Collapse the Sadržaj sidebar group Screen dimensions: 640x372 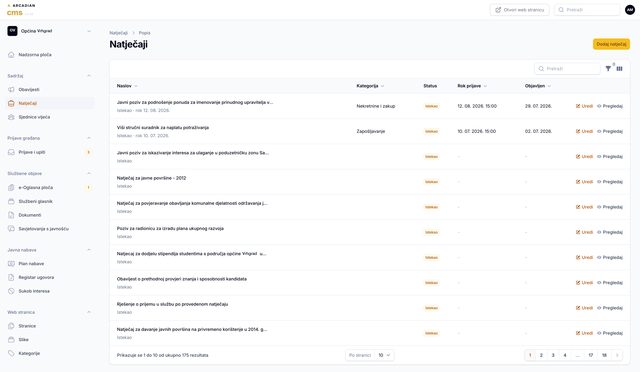(x=89, y=76)
